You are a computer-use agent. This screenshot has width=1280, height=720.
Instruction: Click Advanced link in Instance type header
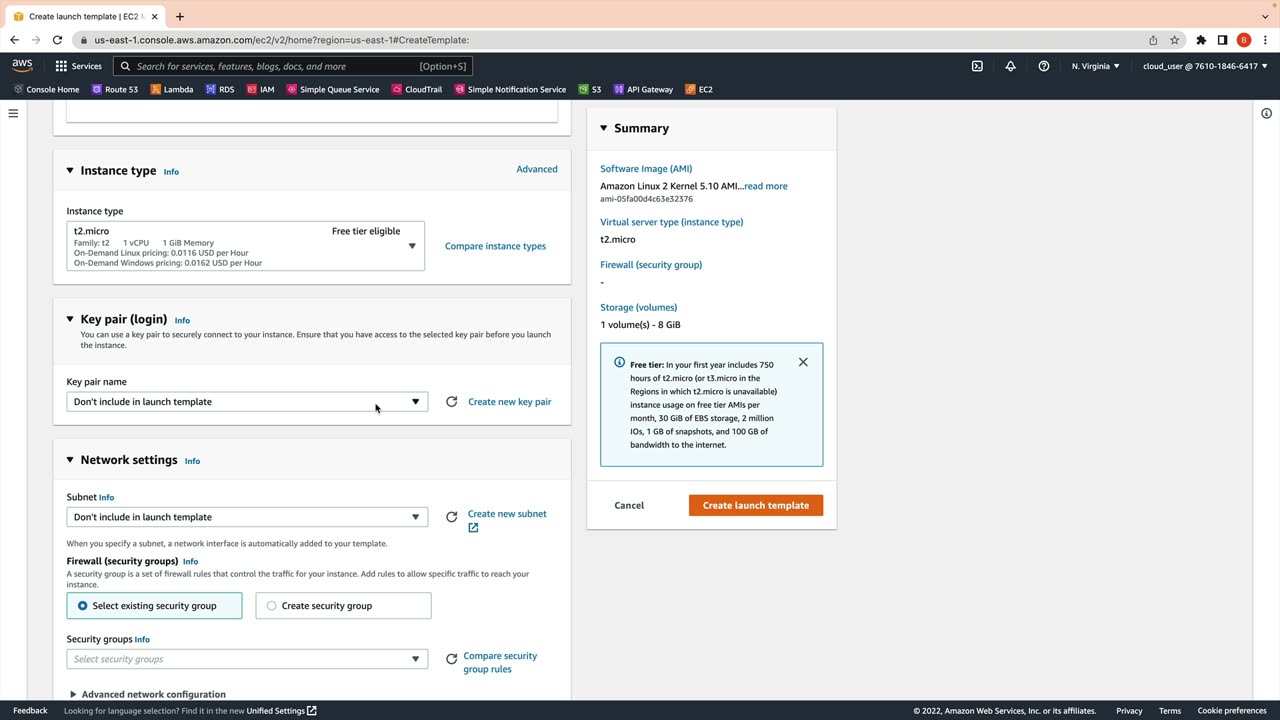click(x=537, y=169)
